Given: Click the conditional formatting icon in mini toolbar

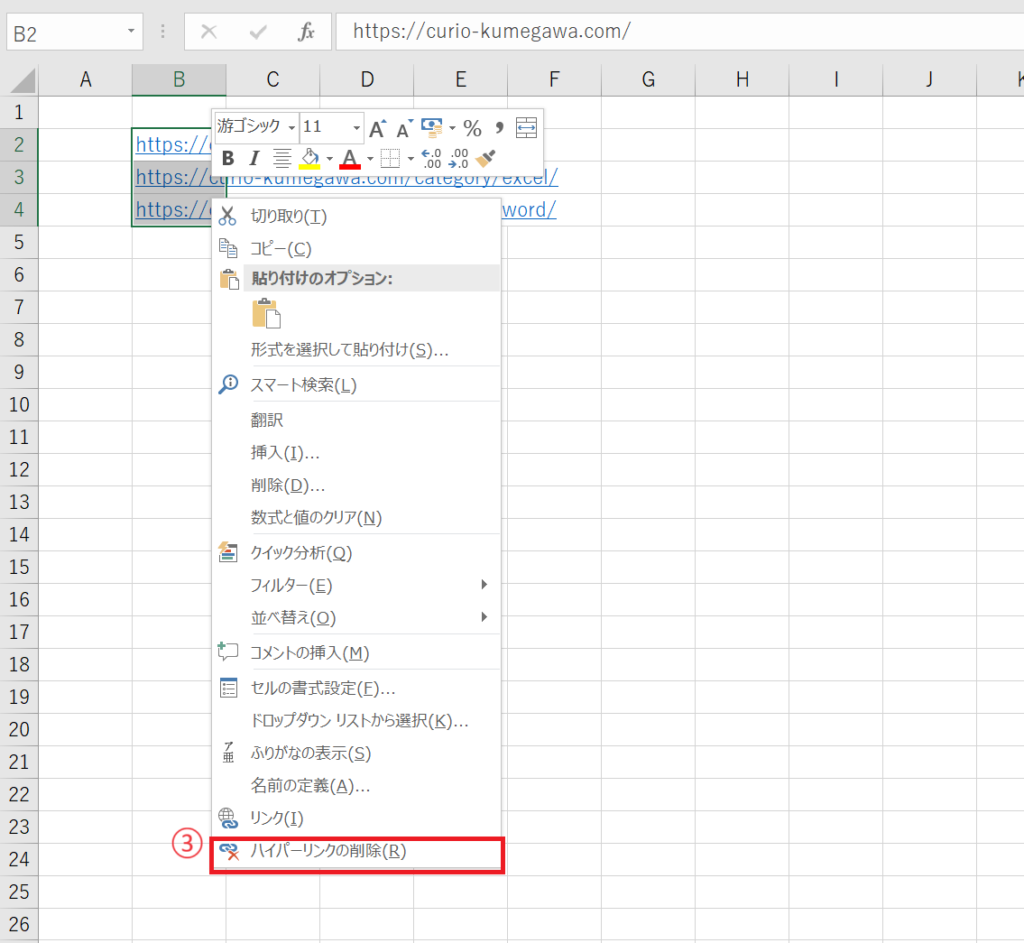Looking at the screenshot, I should 432,128.
